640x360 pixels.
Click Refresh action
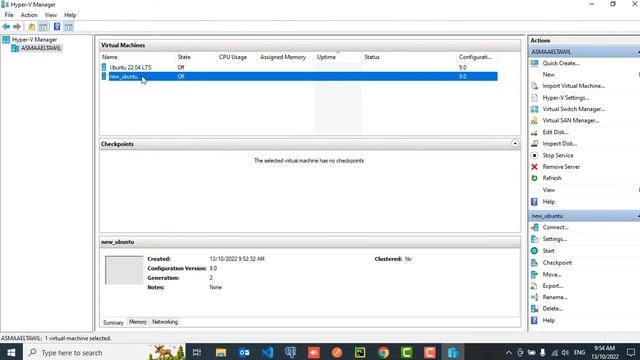pos(552,178)
